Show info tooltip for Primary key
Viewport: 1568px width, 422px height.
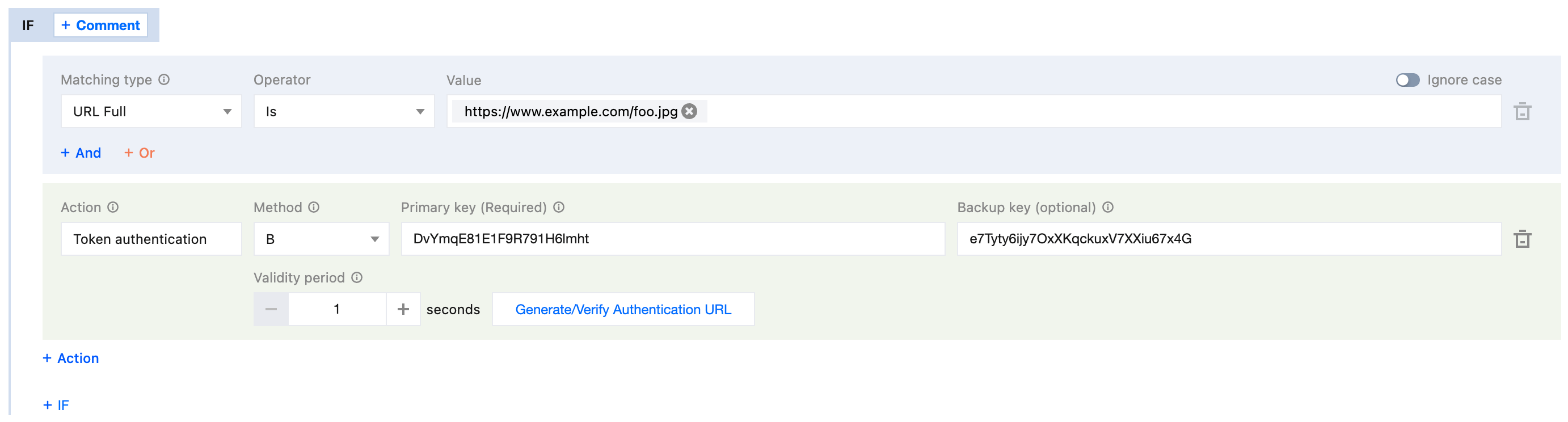tap(559, 207)
